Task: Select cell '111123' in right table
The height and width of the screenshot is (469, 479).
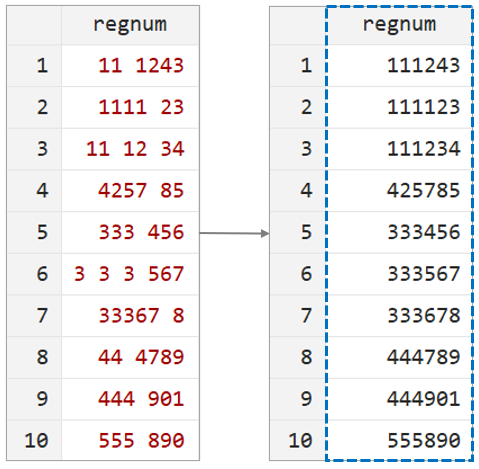Action: [399, 107]
